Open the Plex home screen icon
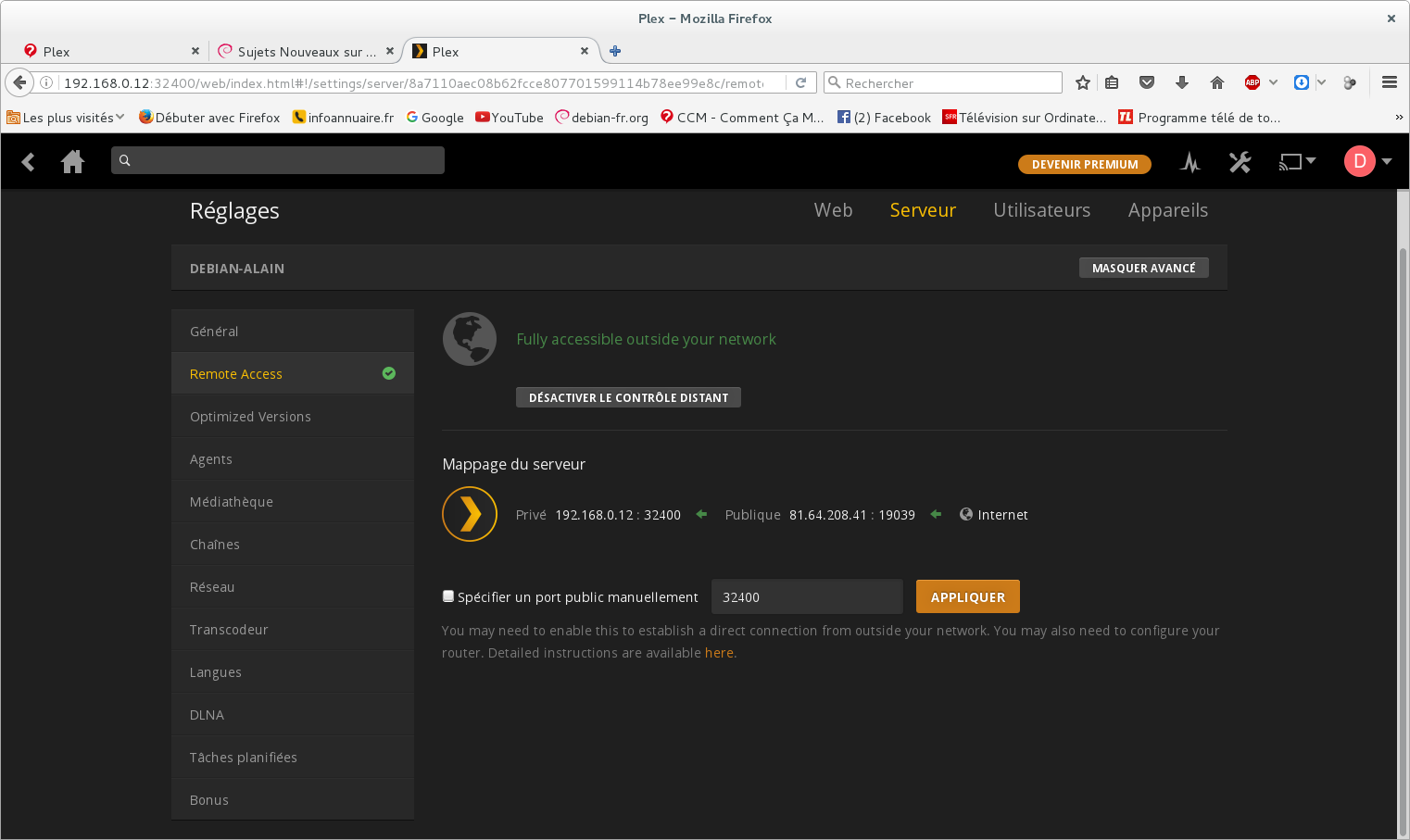Screen dimensions: 1410x840 (72, 162)
